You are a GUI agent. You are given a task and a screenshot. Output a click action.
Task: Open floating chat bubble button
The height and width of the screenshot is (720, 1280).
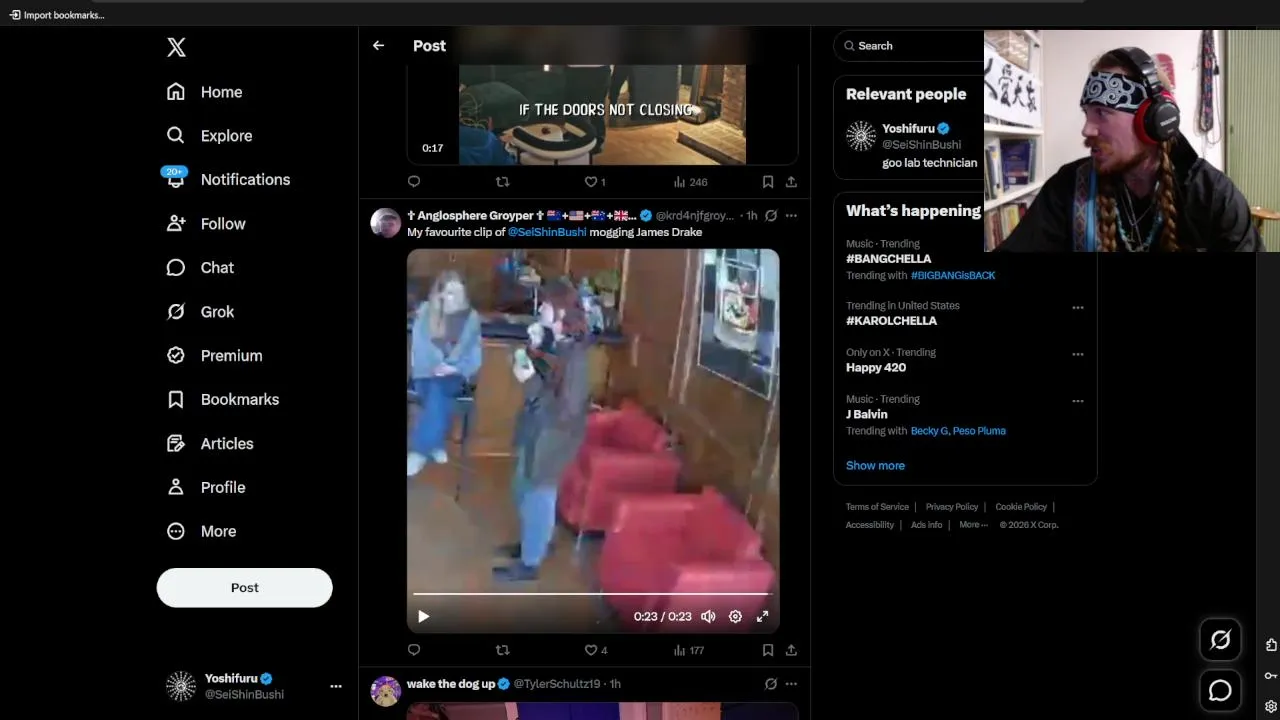[1220, 691]
